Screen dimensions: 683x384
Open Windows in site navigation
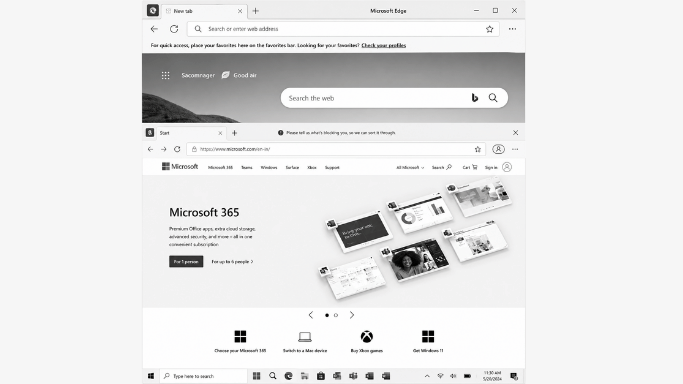coord(269,168)
